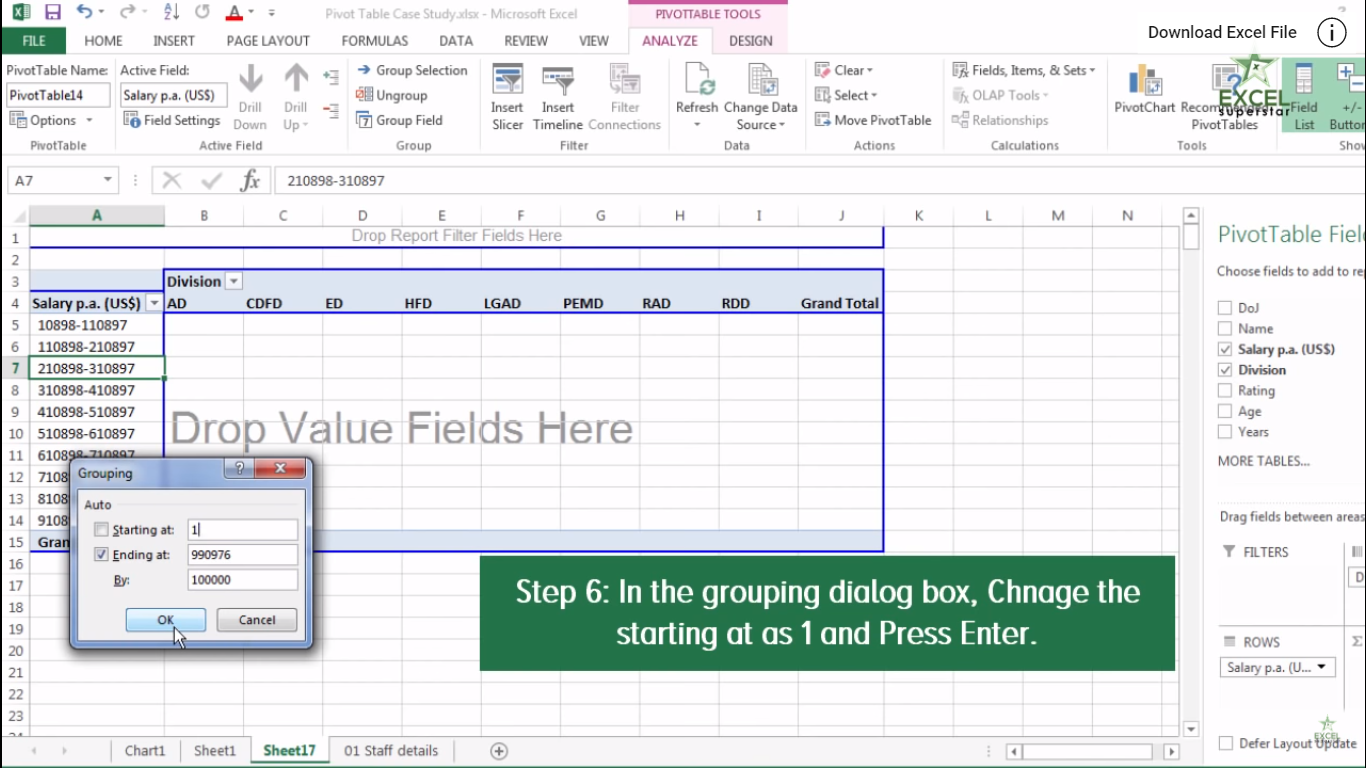Click the Relationships icon
This screenshot has height=768, width=1366.
960,120
